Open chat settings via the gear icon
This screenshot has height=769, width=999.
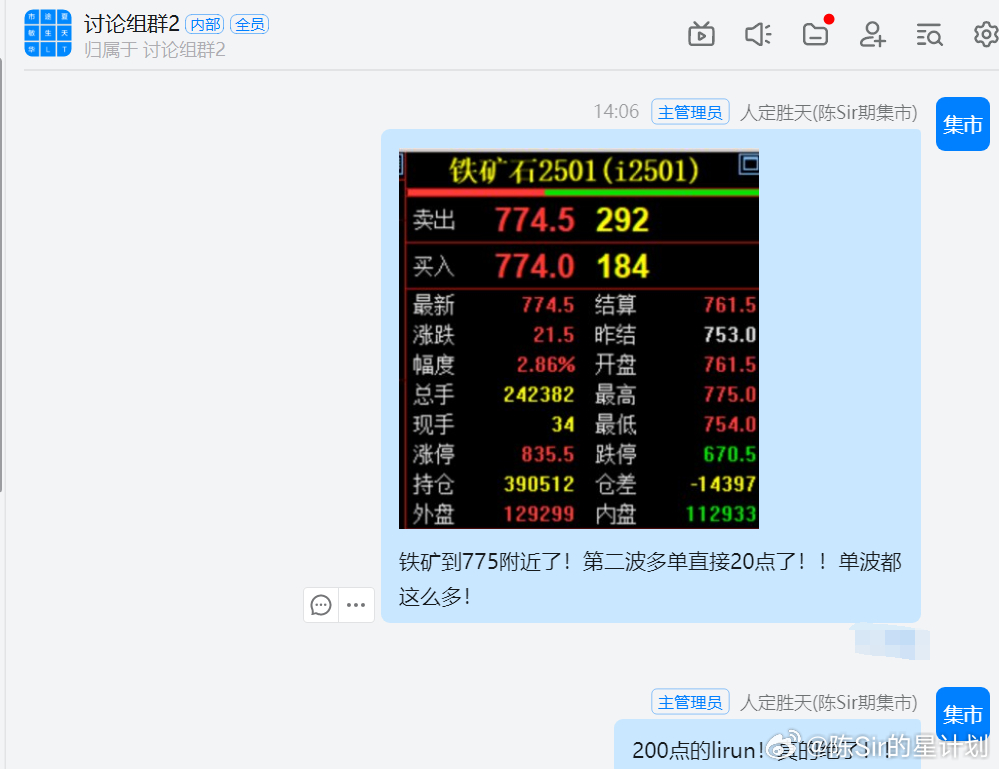(x=985, y=34)
